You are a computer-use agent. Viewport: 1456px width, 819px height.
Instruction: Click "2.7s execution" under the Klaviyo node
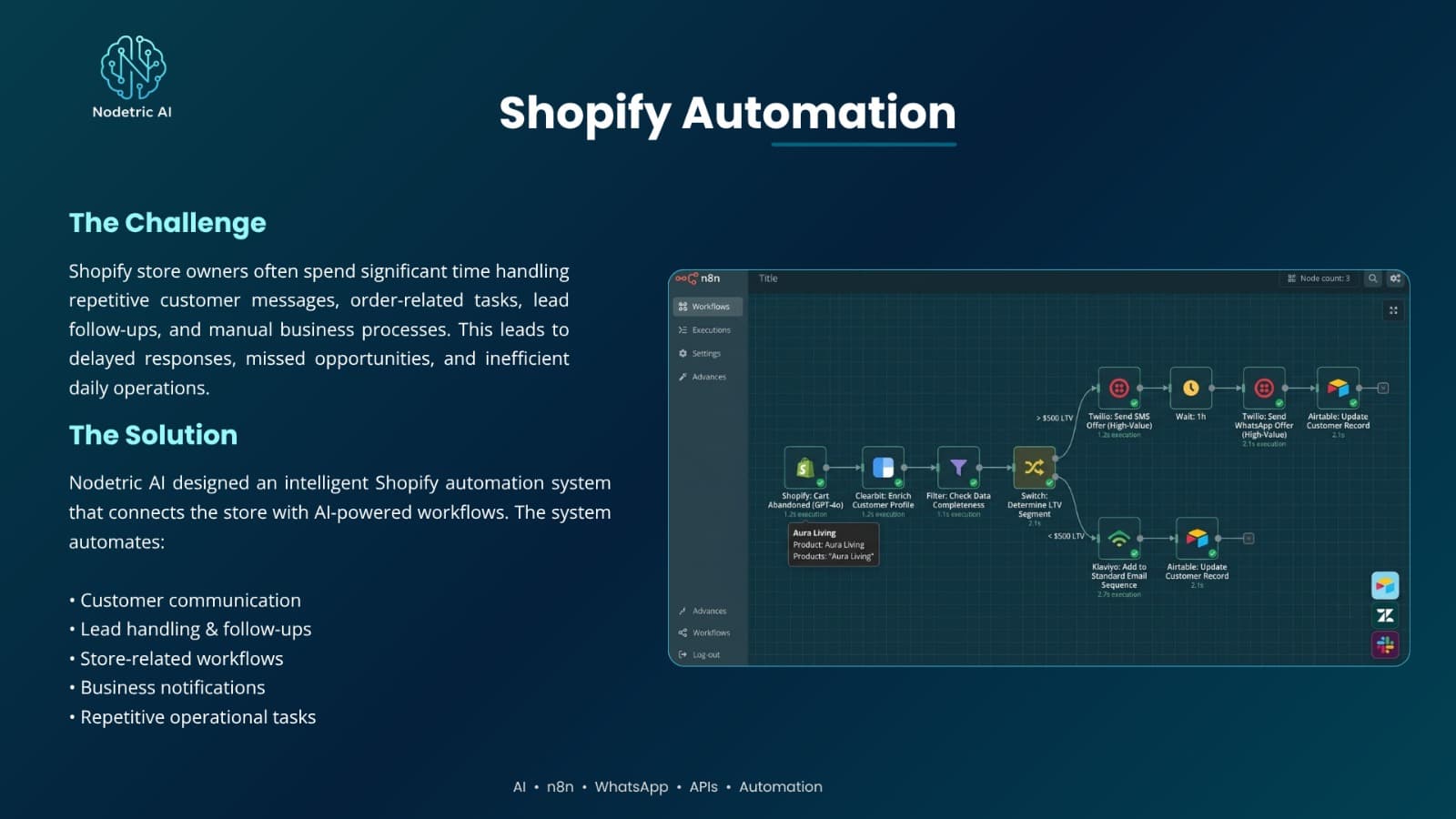point(1119,594)
